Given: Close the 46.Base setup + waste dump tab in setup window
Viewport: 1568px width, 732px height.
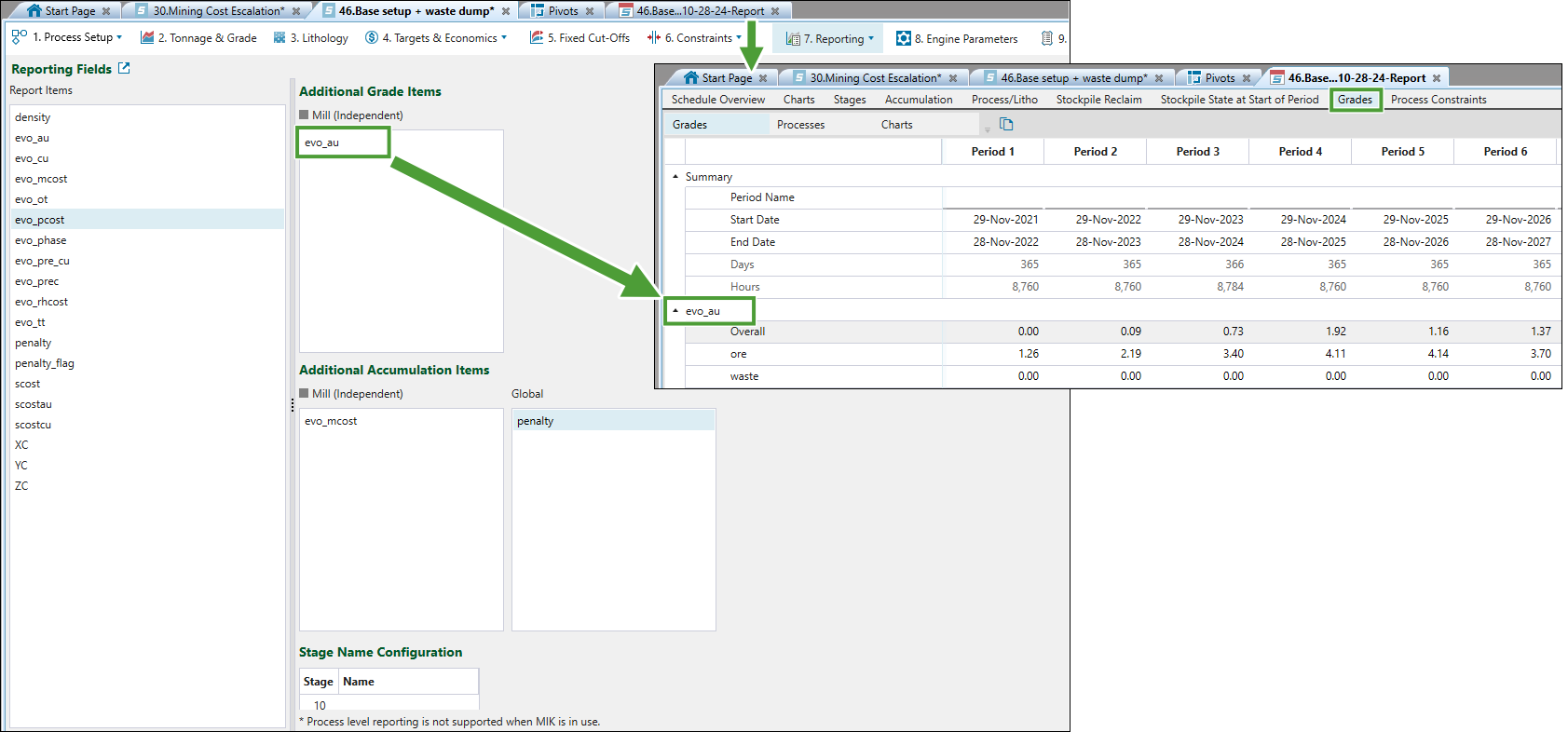Looking at the screenshot, I should [506, 11].
